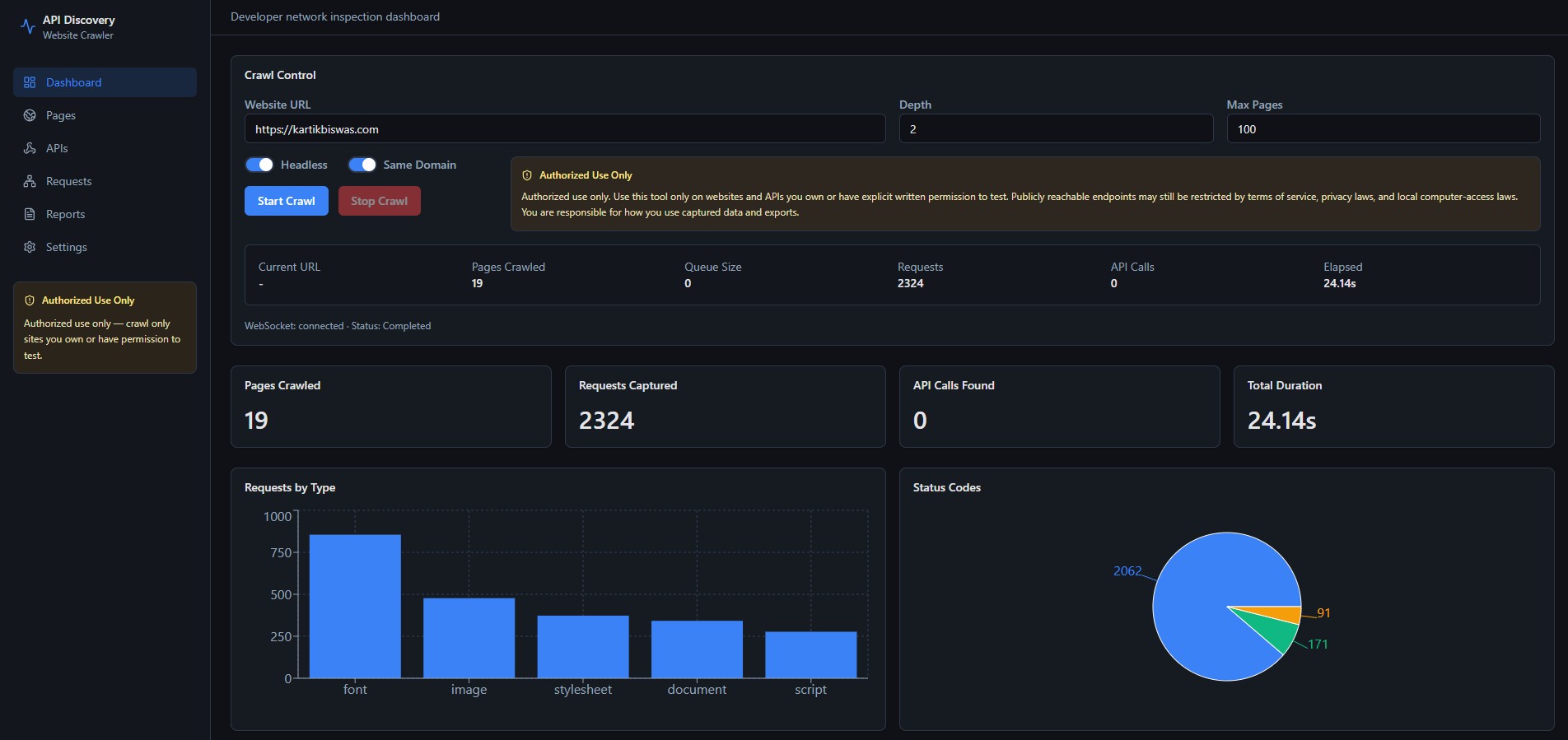
Task: Click the Stop Crawl button
Action: coord(379,201)
